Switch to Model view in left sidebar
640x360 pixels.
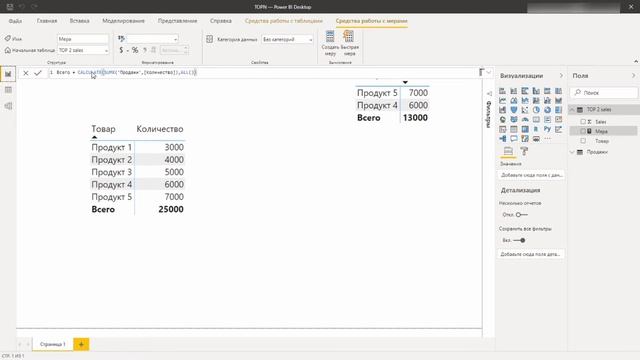[8, 106]
